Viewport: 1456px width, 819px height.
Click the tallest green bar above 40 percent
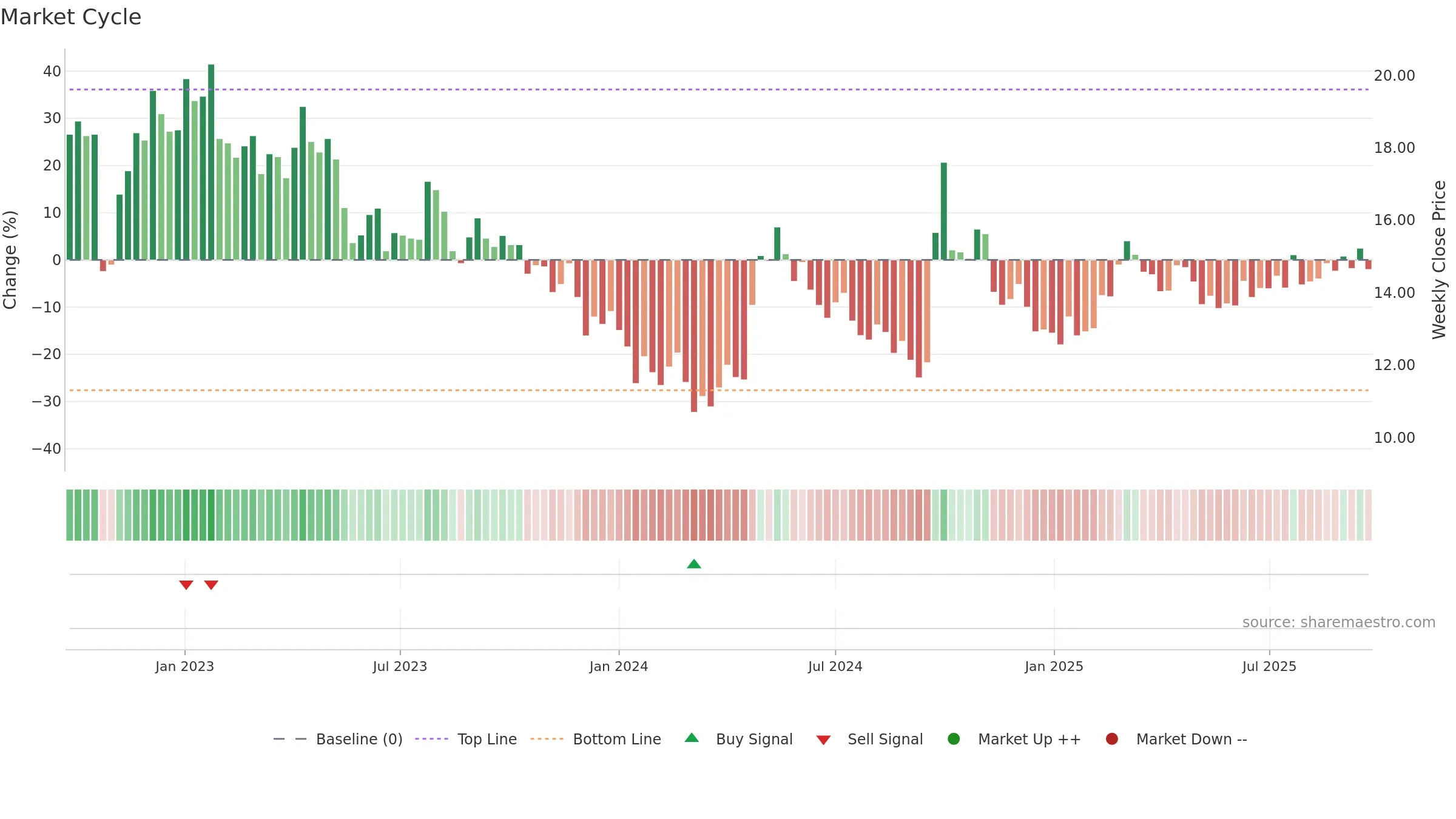211,162
